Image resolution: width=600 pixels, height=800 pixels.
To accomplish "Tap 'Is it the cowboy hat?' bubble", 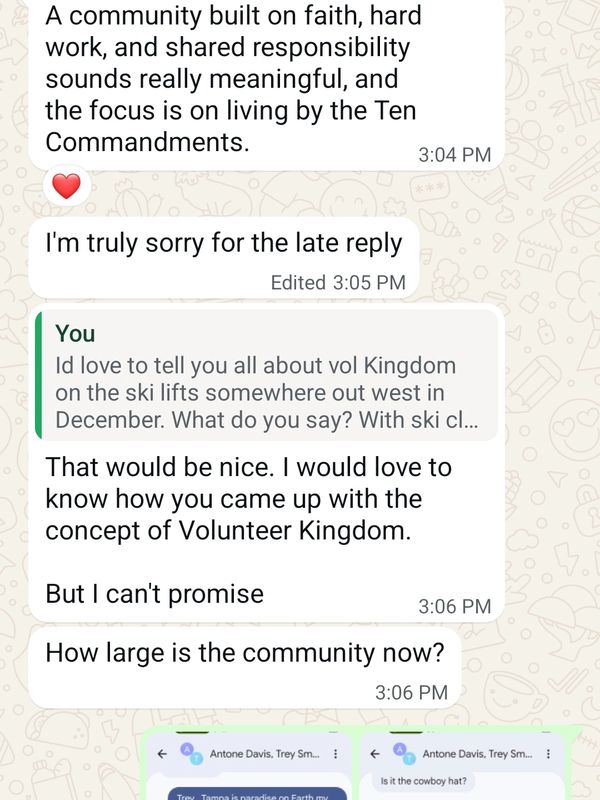I will point(423,781).
